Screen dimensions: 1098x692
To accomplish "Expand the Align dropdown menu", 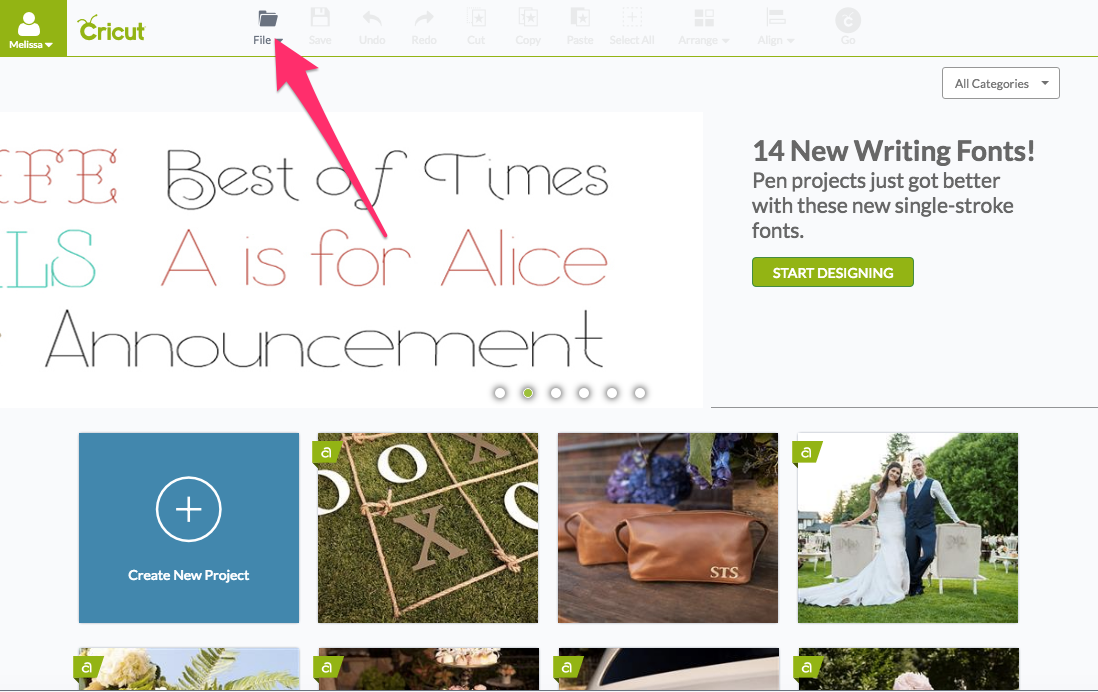I will tap(776, 28).
